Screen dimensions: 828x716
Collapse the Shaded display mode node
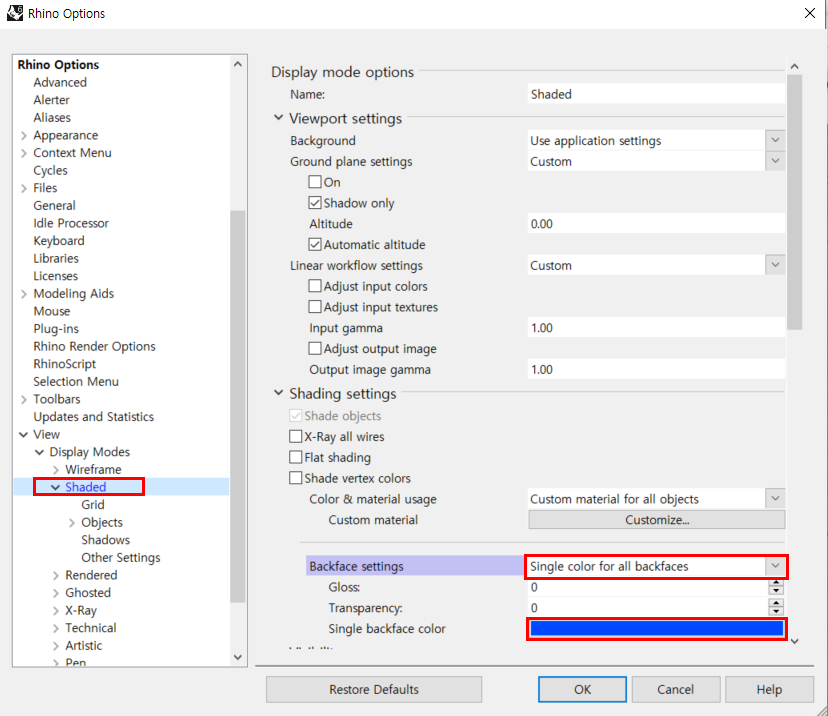(55, 487)
